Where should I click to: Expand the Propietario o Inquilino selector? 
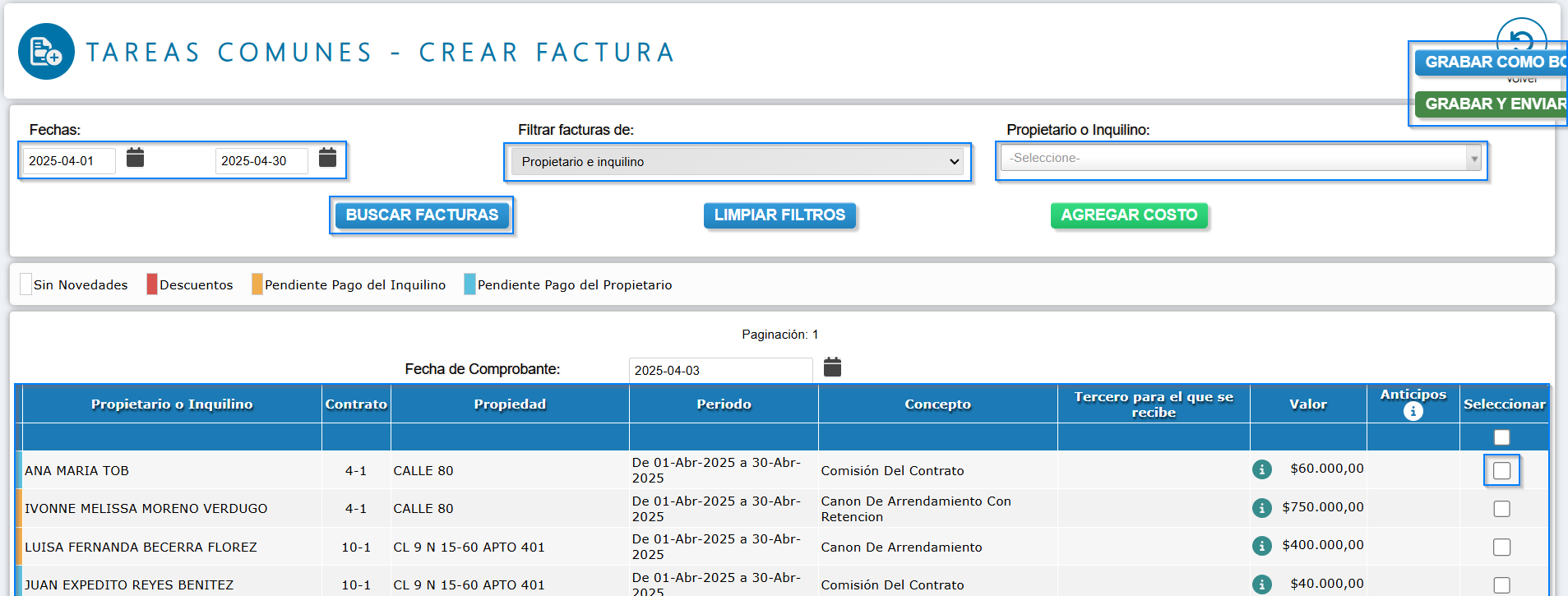click(1240, 158)
